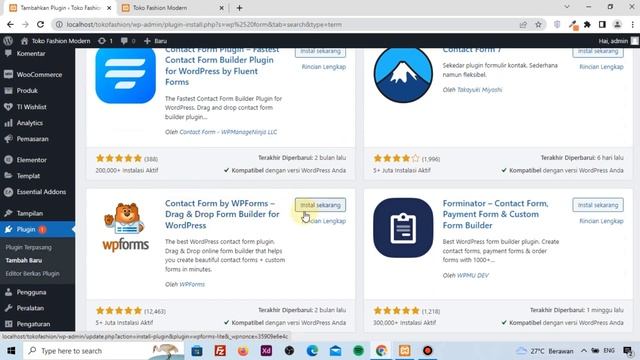
Task: Open author link WPManageNinja LLC
Action: [228, 132]
